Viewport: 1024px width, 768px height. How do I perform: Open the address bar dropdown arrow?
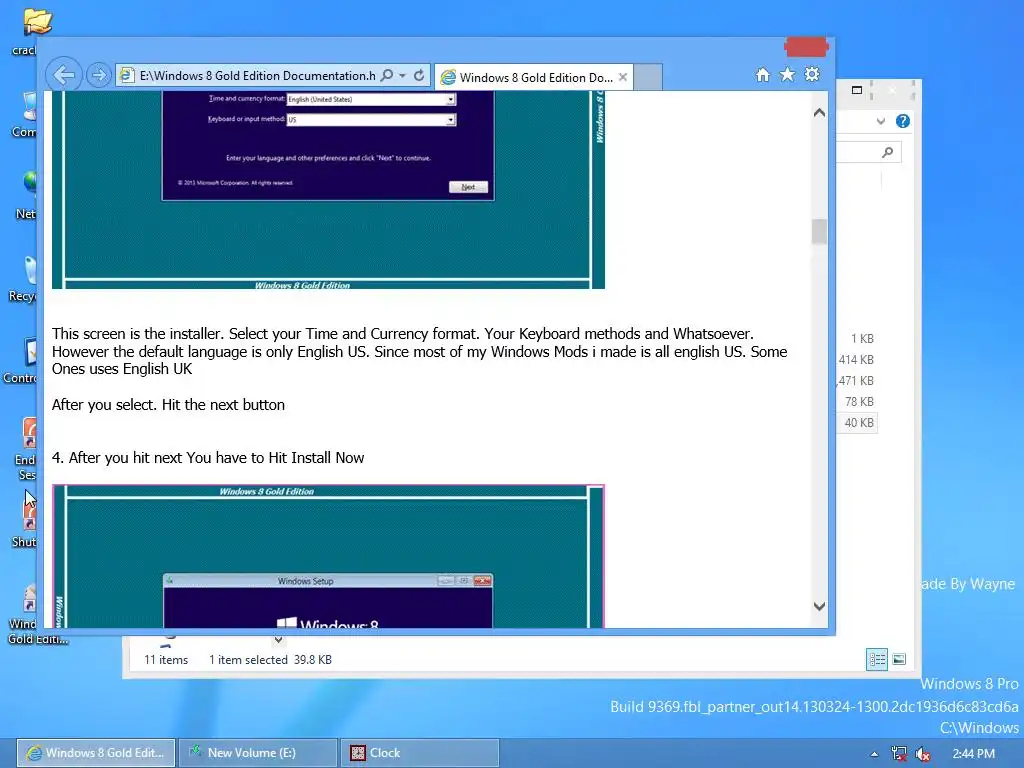click(403, 76)
